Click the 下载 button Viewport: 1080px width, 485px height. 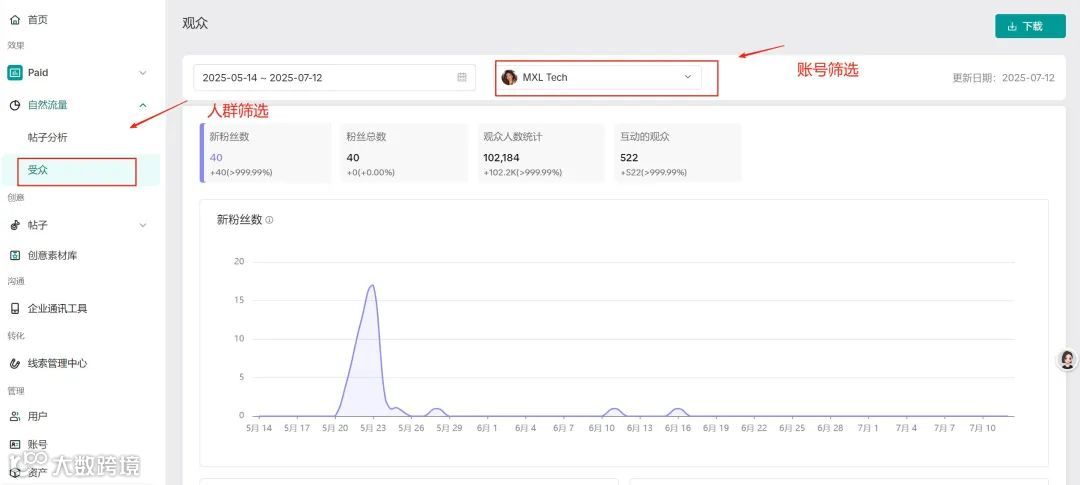tap(1030, 26)
